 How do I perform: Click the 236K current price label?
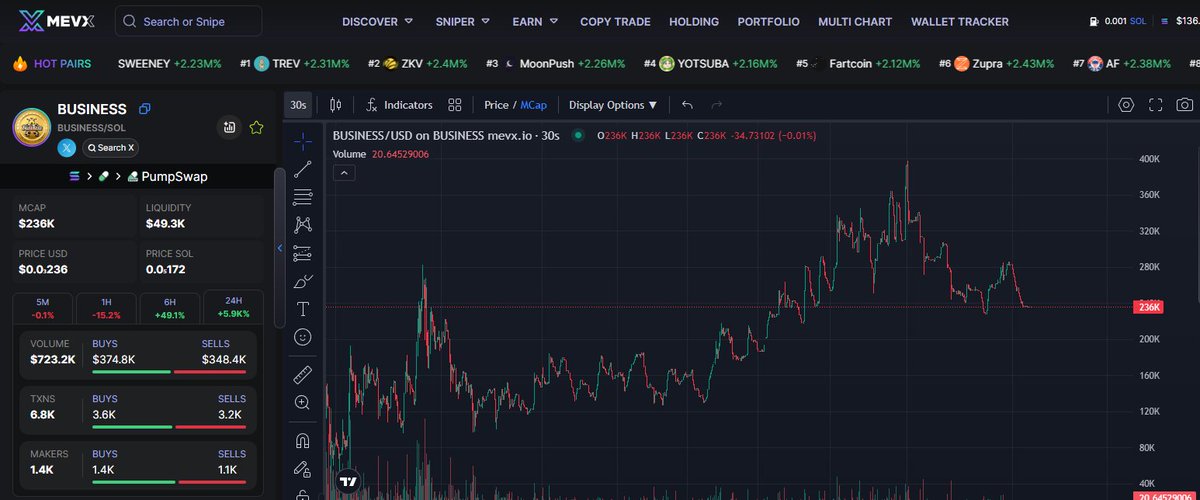pyautogui.click(x=1147, y=307)
